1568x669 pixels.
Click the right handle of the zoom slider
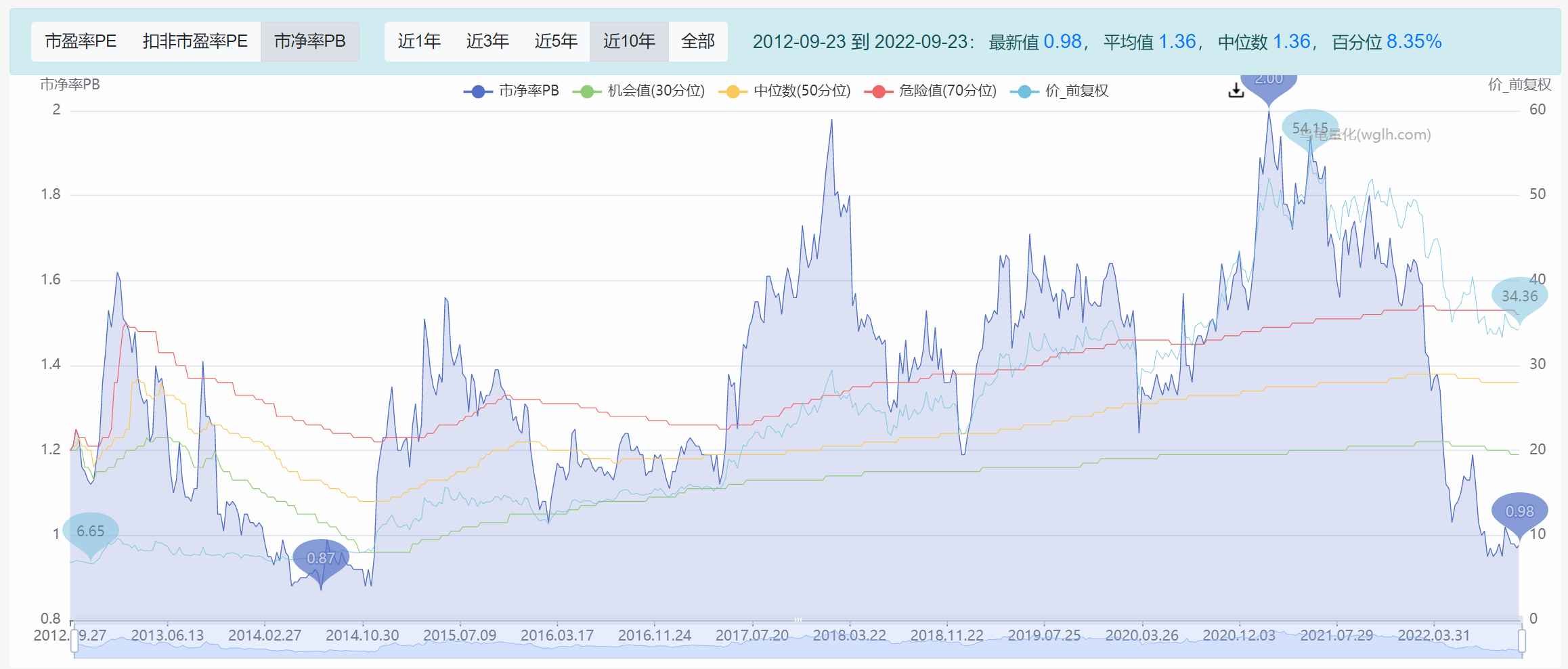click(x=1522, y=641)
